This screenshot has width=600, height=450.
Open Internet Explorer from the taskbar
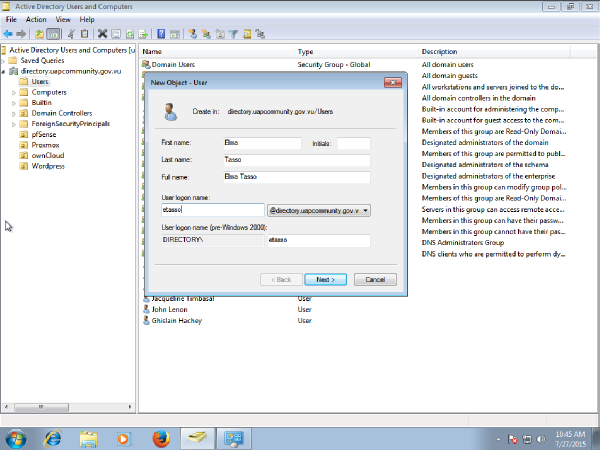(52, 439)
